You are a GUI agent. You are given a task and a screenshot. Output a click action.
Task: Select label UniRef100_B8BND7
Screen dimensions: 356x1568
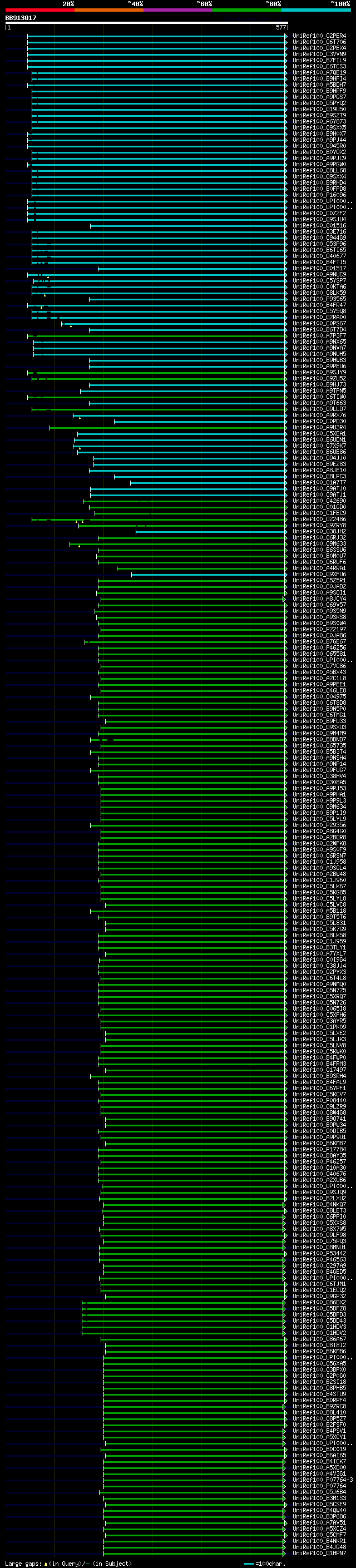[x=319, y=739]
